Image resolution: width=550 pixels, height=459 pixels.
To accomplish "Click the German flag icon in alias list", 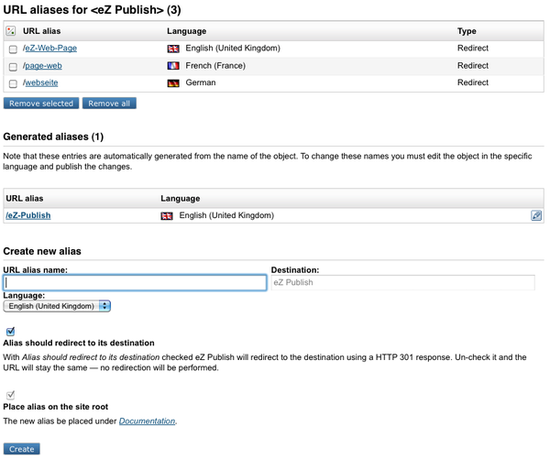I will tap(173, 83).
